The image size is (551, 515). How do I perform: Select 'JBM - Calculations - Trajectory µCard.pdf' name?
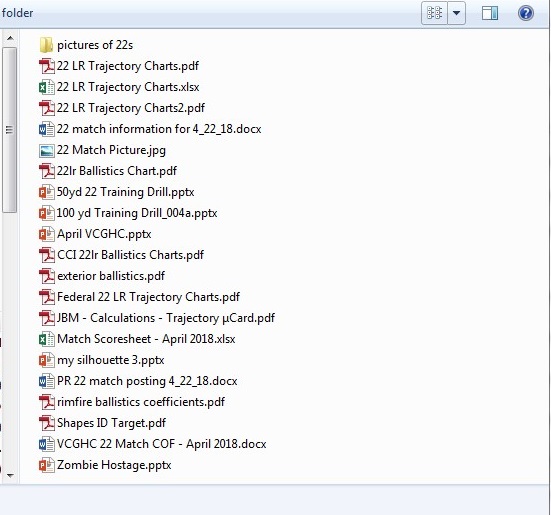[166, 318]
